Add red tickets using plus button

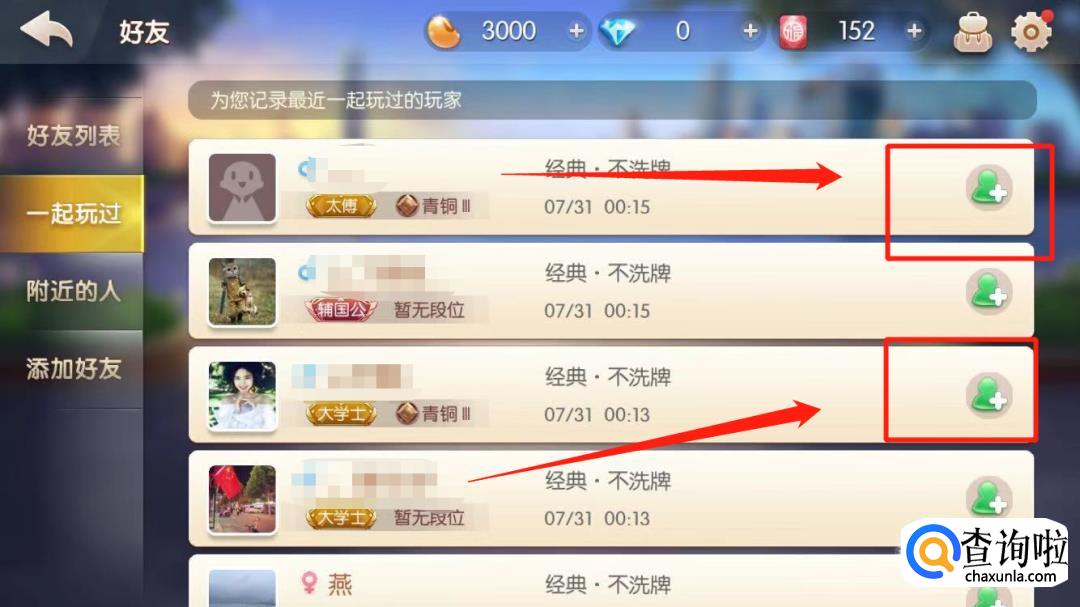(914, 31)
